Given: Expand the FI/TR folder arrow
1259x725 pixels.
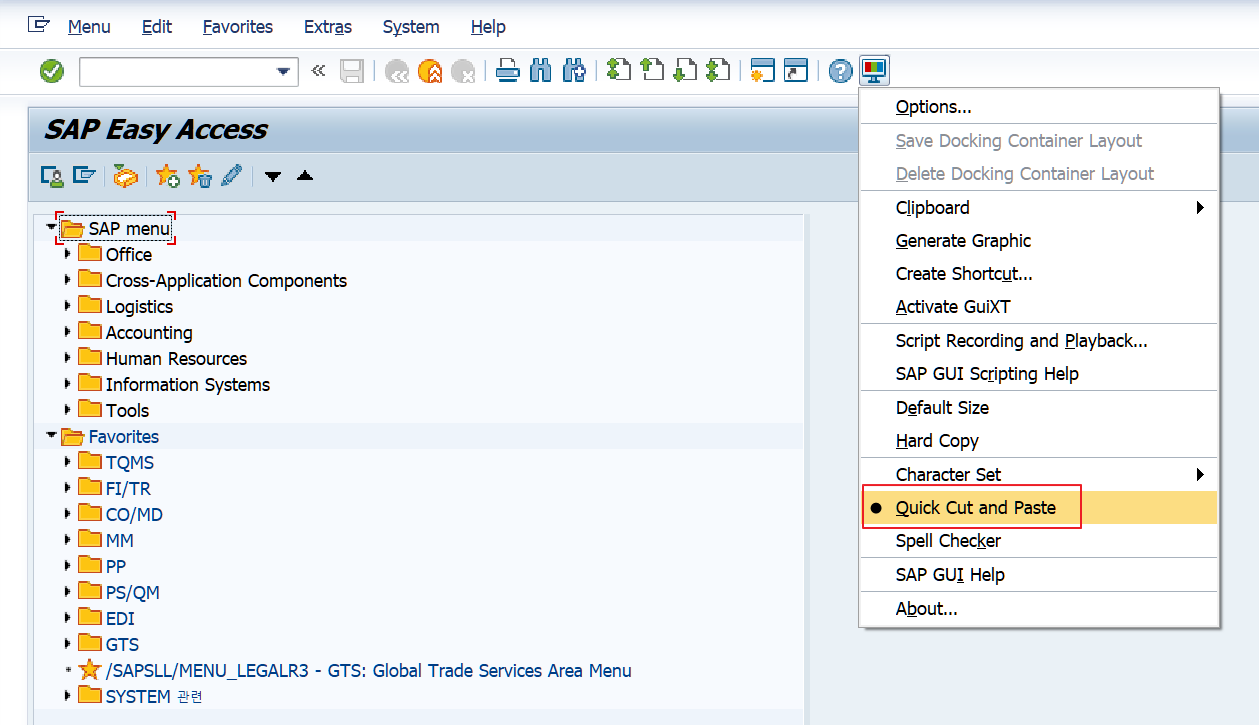Looking at the screenshot, I should point(68,488).
